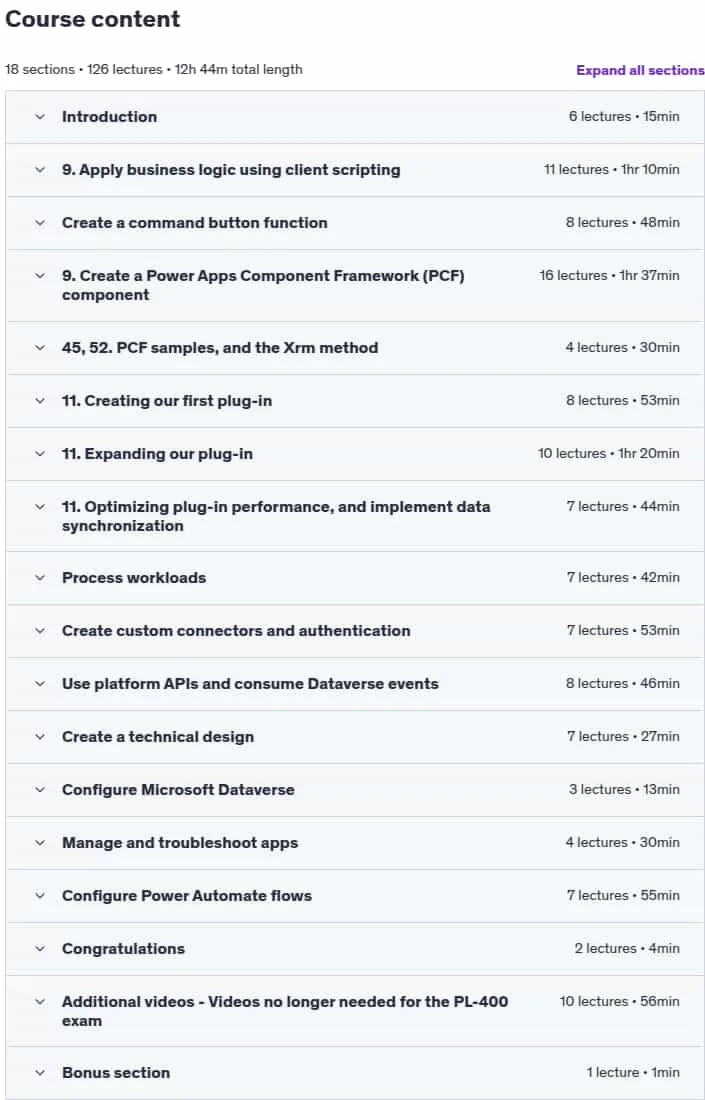Open Create custom connectors and authentication section
The image size is (705, 1100).
point(355,631)
